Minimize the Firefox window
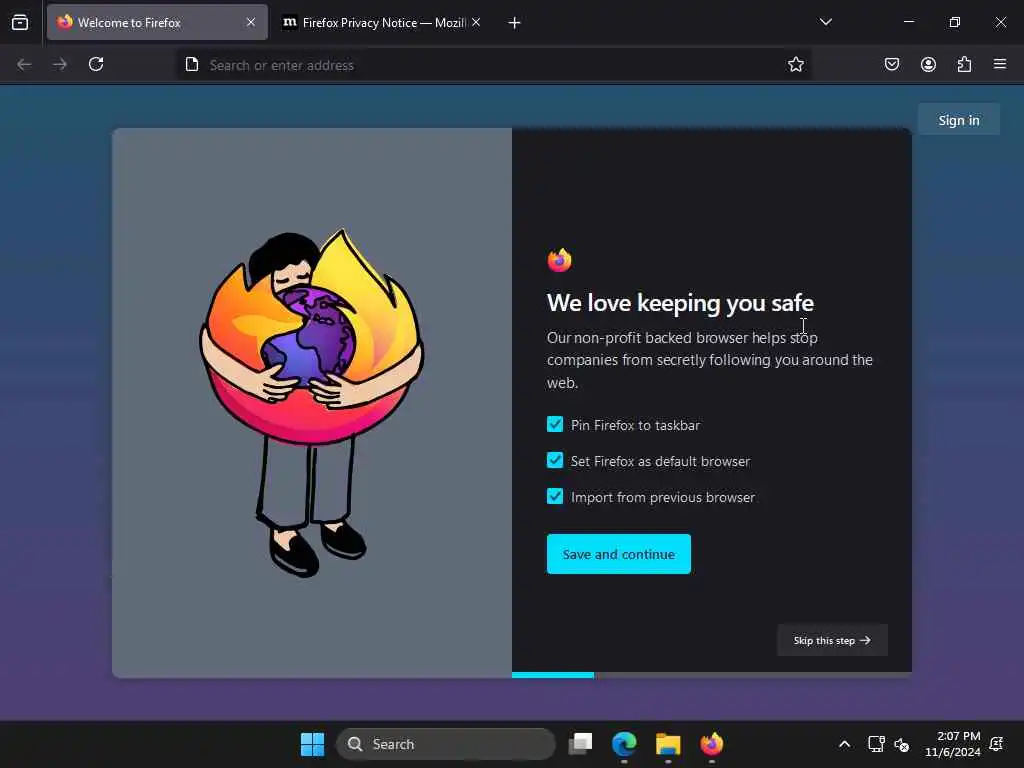 tap(908, 22)
